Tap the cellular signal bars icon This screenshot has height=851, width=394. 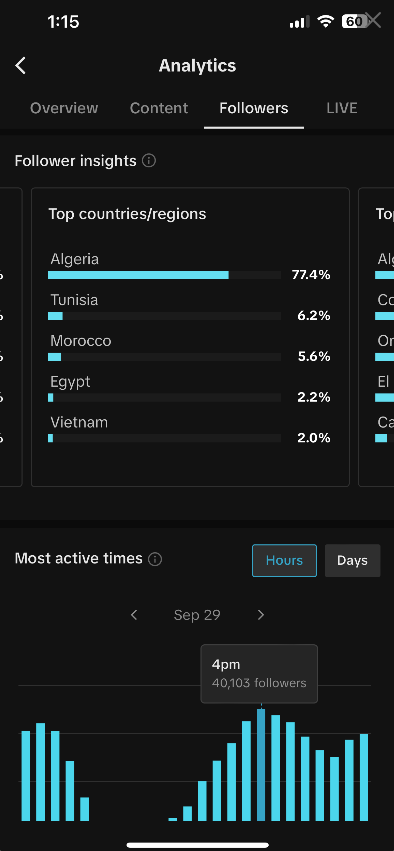(x=300, y=22)
